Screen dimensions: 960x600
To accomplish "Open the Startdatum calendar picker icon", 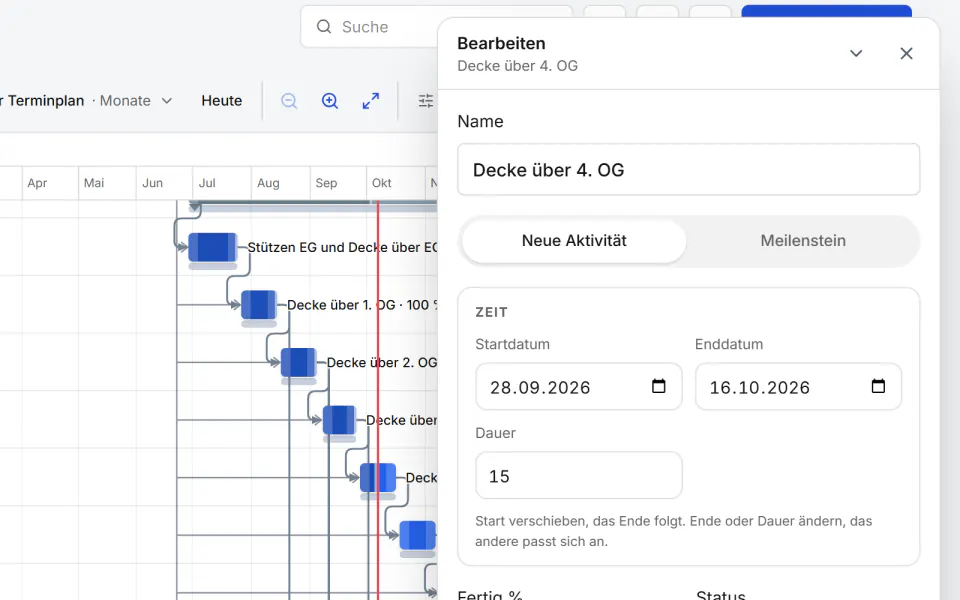I will pyautogui.click(x=658, y=386).
